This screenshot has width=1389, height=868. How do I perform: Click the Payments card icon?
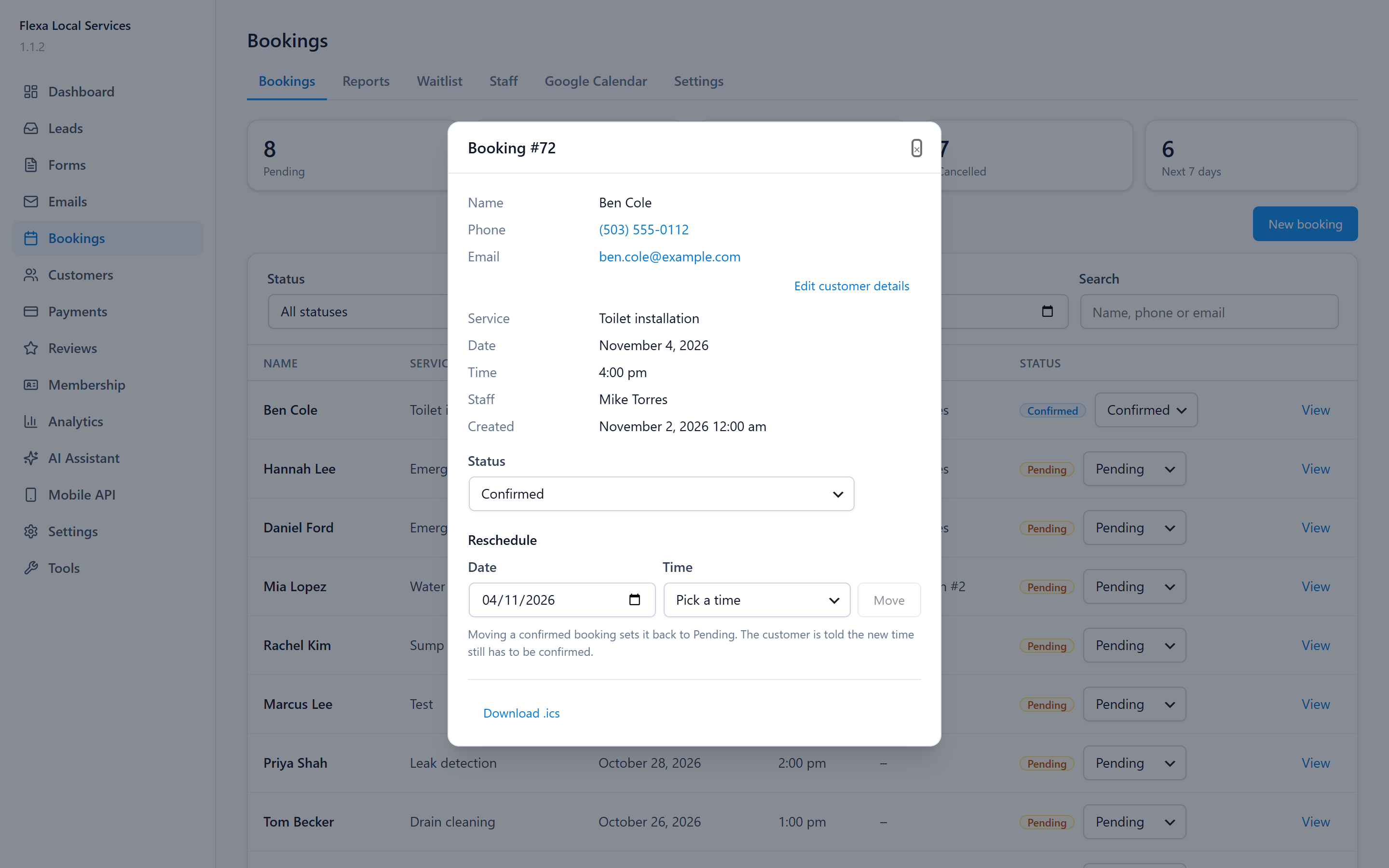click(31, 312)
